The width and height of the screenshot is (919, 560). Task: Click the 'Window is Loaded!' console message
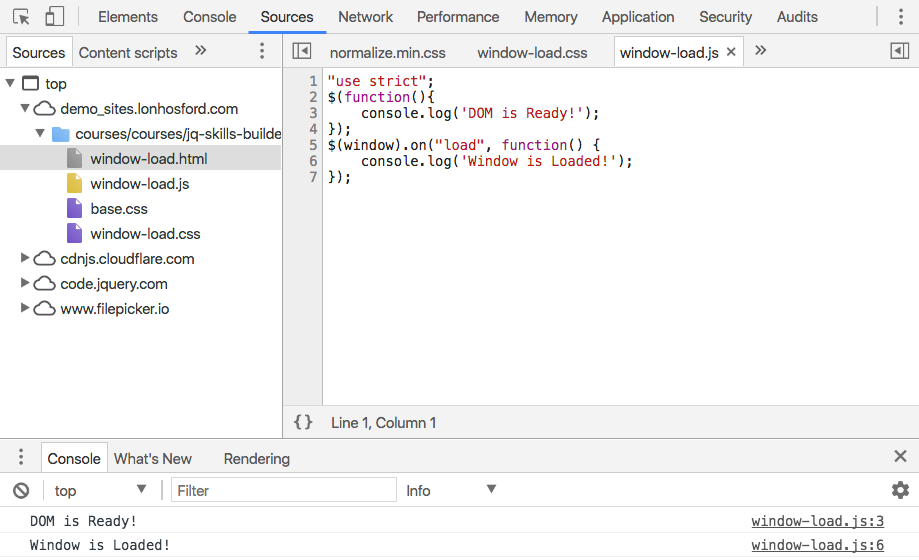(x=100, y=545)
